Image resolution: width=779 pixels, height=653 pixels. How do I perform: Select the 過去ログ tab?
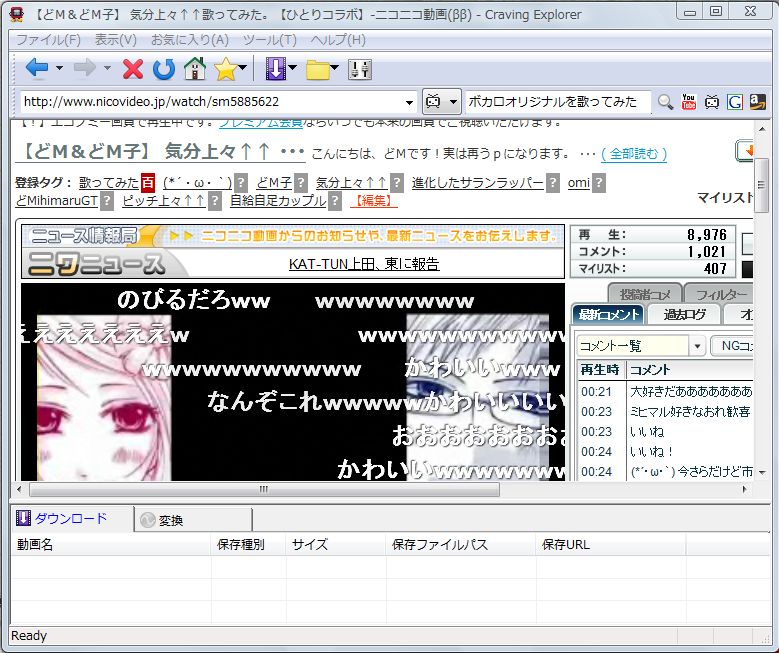point(684,315)
